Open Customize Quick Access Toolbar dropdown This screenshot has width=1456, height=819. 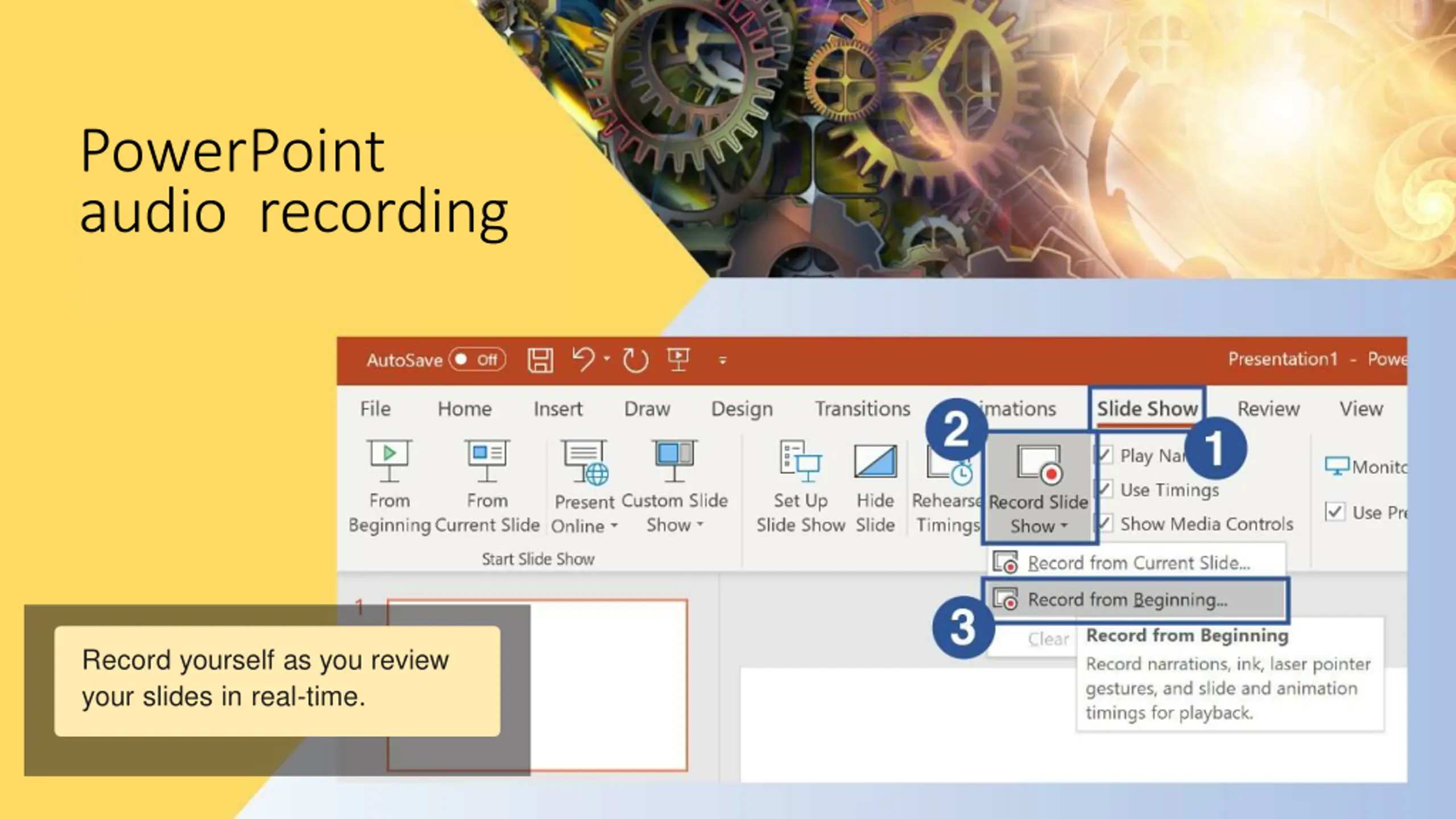(x=723, y=360)
